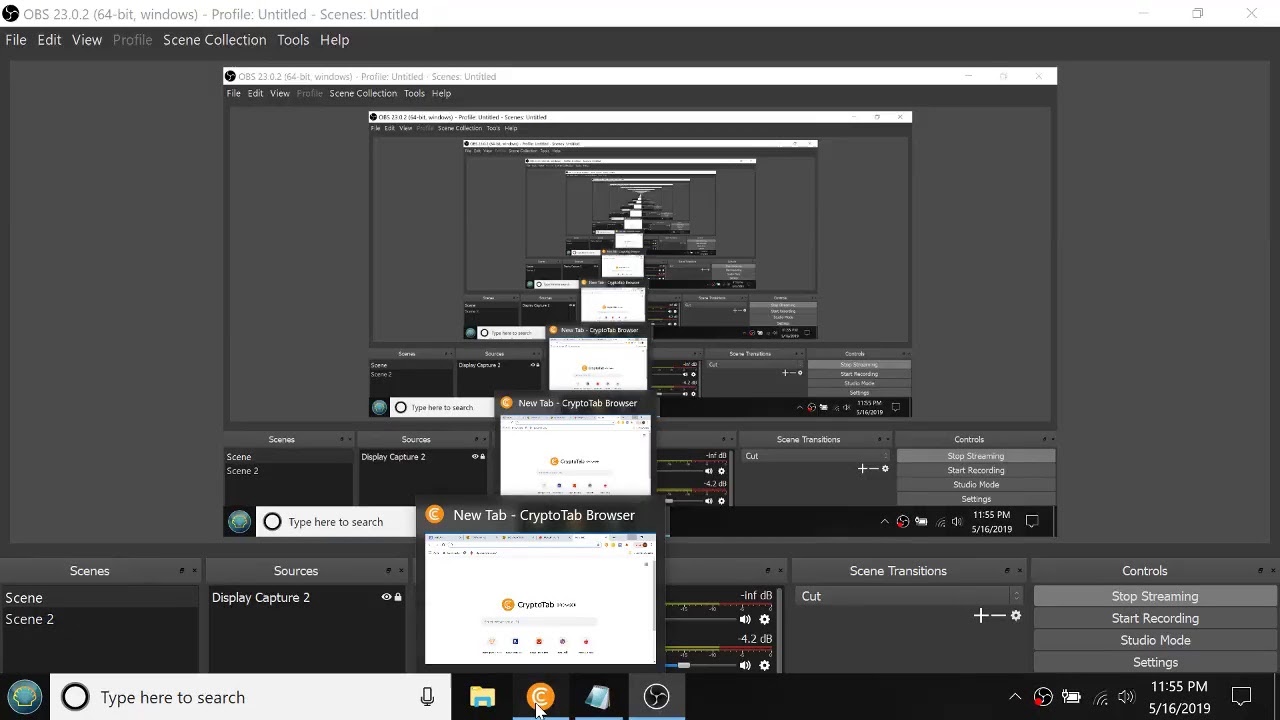Click the Start Recording button

click(1155, 618)
